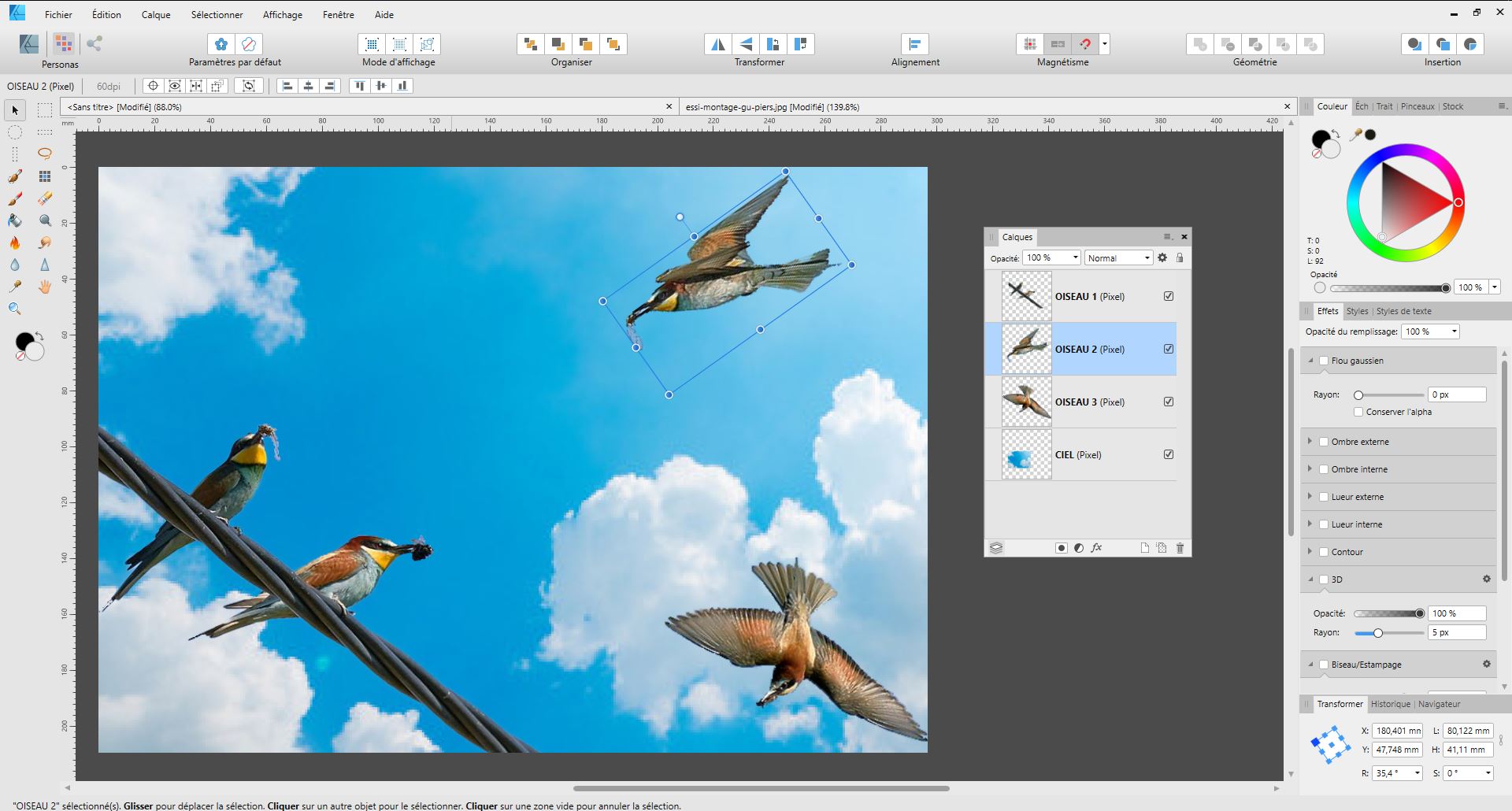Image resolution: width=1512 pixels, height=811 pixels.
Task: Open the Calque menu
Action: (156, 14)
